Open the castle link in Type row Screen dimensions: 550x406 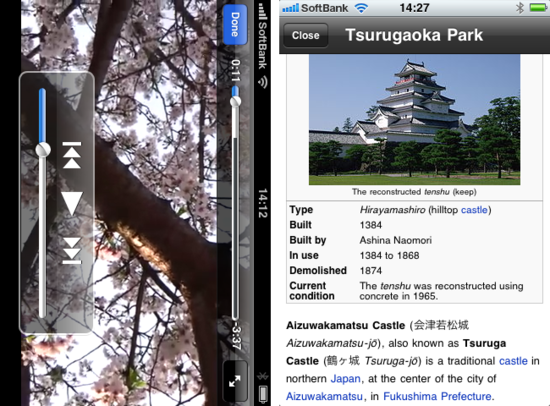(474, 210)
